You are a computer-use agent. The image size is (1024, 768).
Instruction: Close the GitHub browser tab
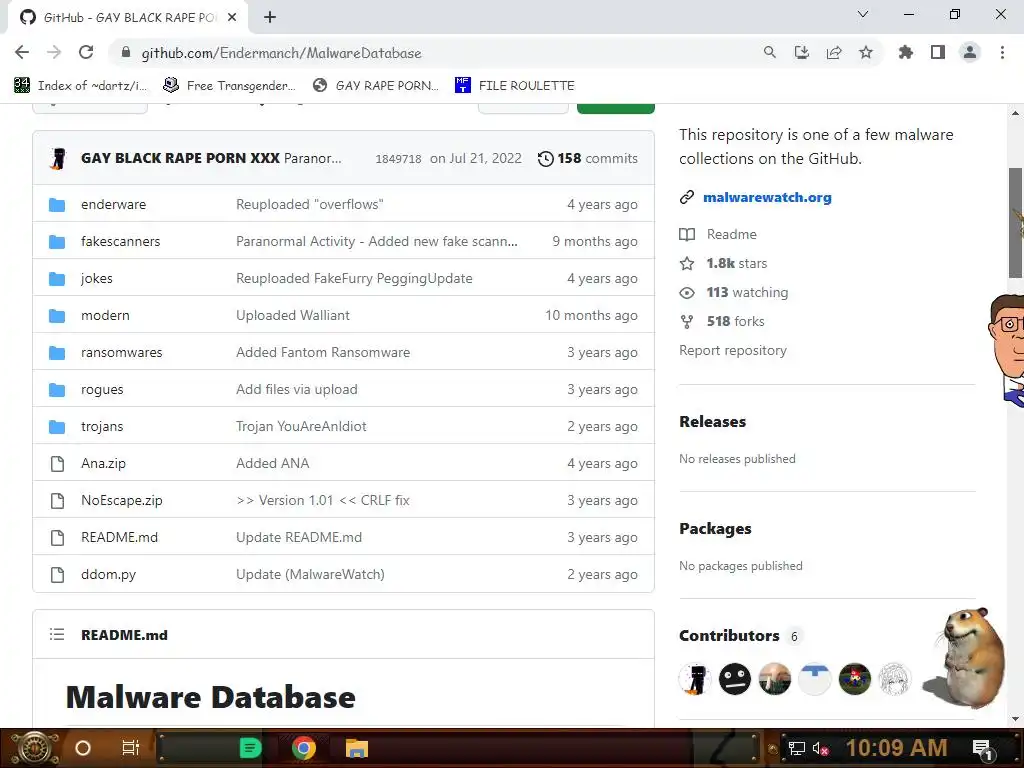point(232,18)
